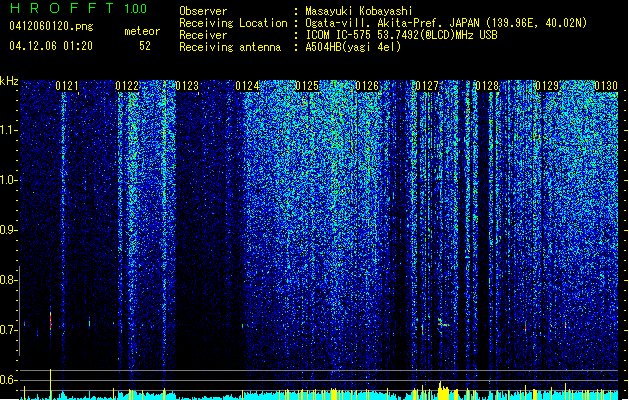Viewport: 629px width, 400px height.
Task: Click the date stamp 04.12.06 01:20
Action: tap(51, 46)
